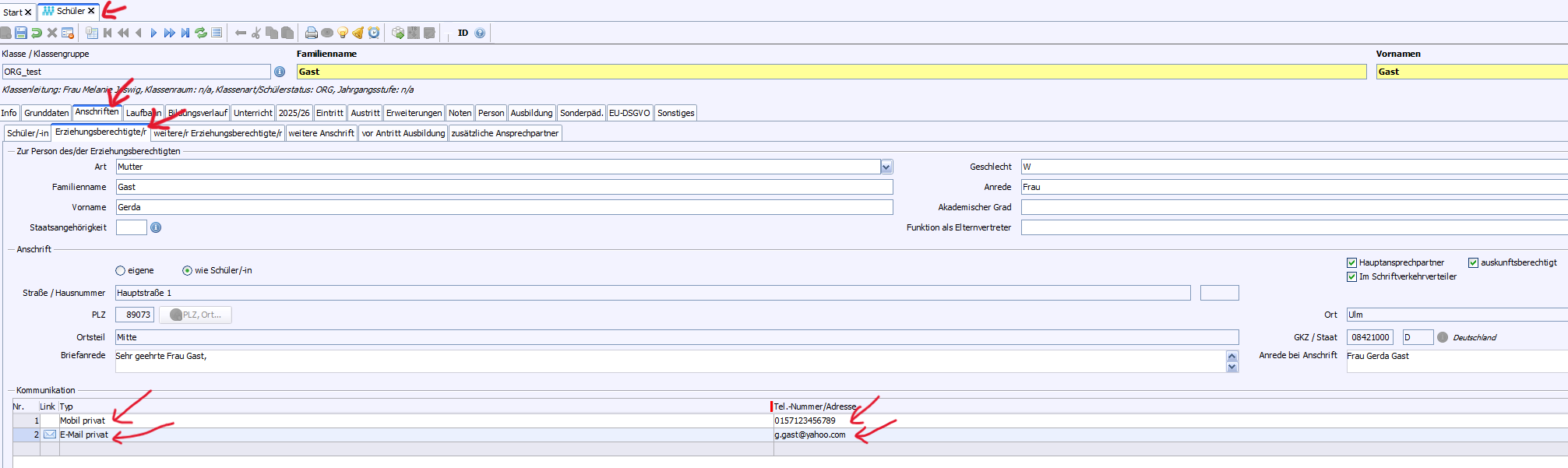The image size is (1568, 468).
Task: Click the bricks export icon
Action: click(x=398, y=33)
